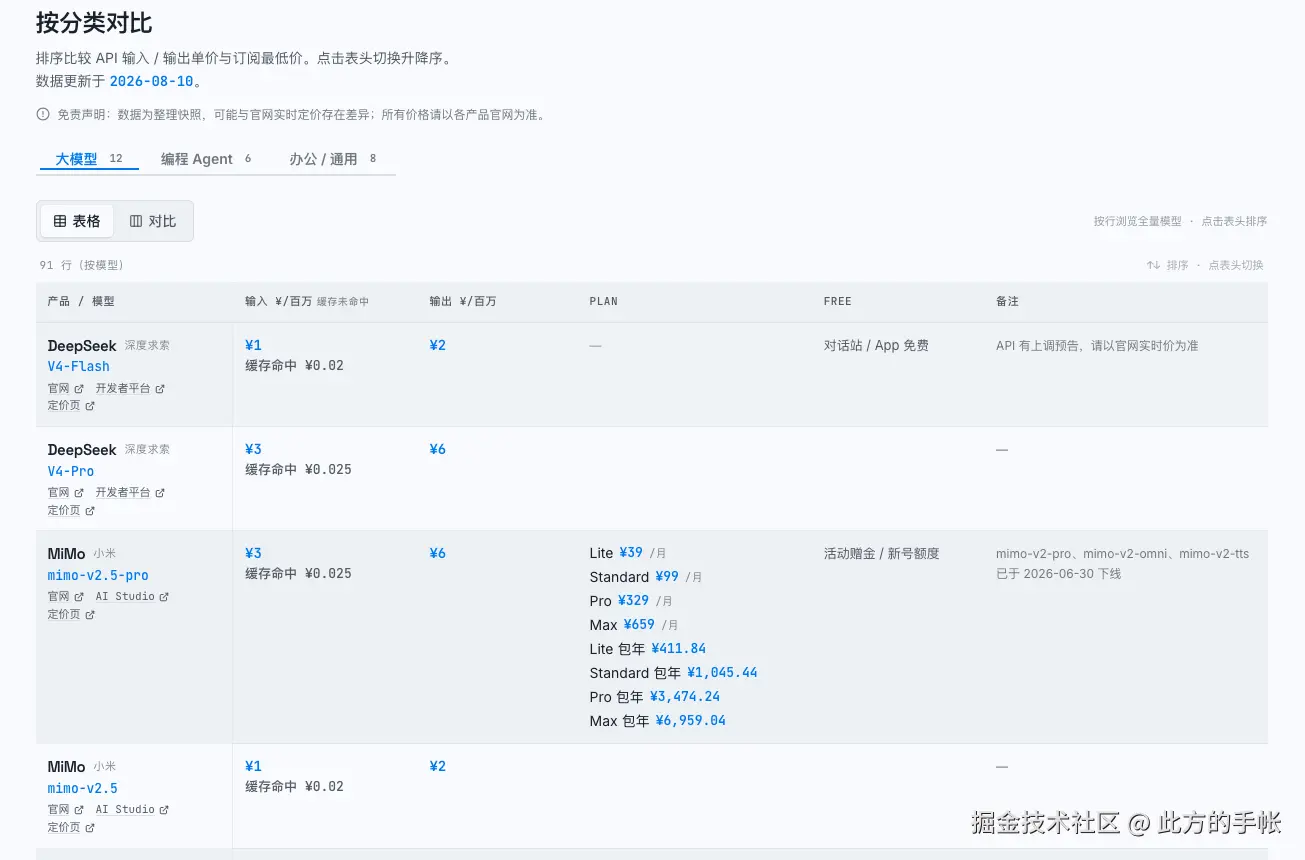This screenshot has height=860, width=1305.
Task: Click the info icon beside 免责声明
Action: [x=43, y=114]
